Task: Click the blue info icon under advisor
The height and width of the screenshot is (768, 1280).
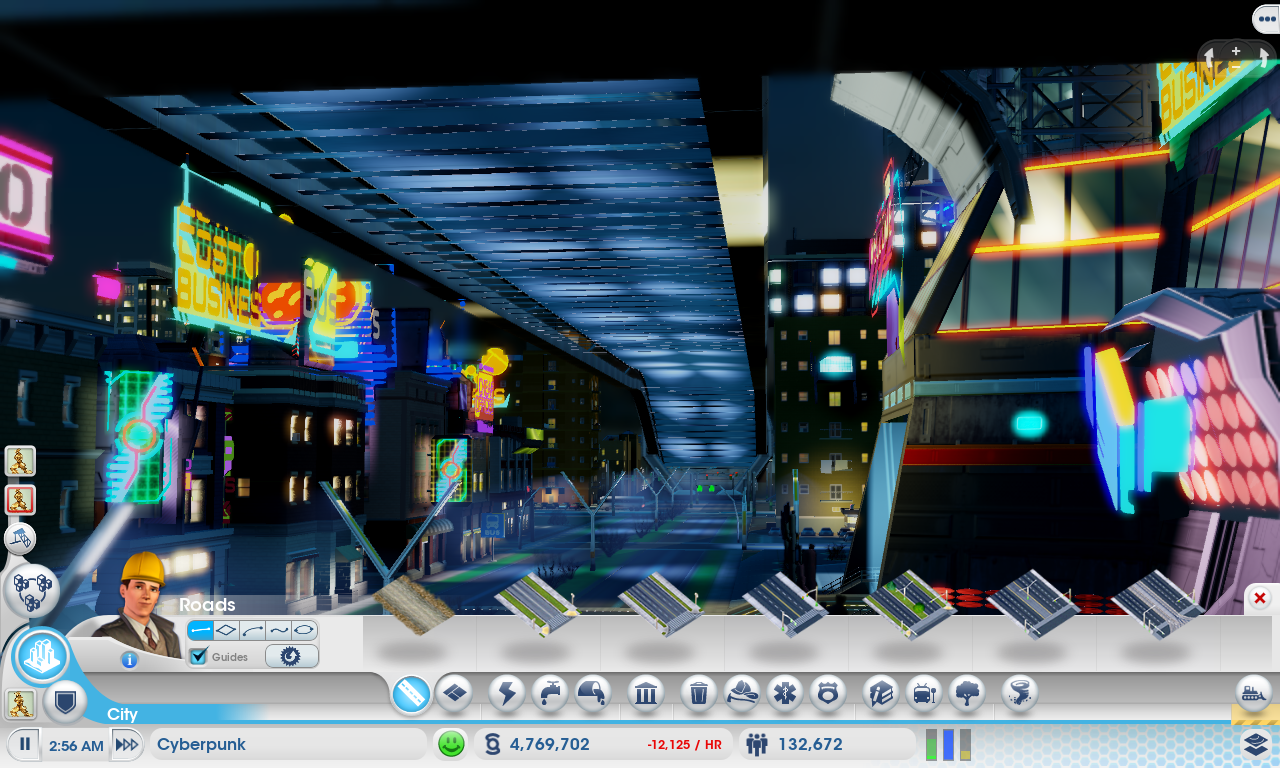Action: 129,660
